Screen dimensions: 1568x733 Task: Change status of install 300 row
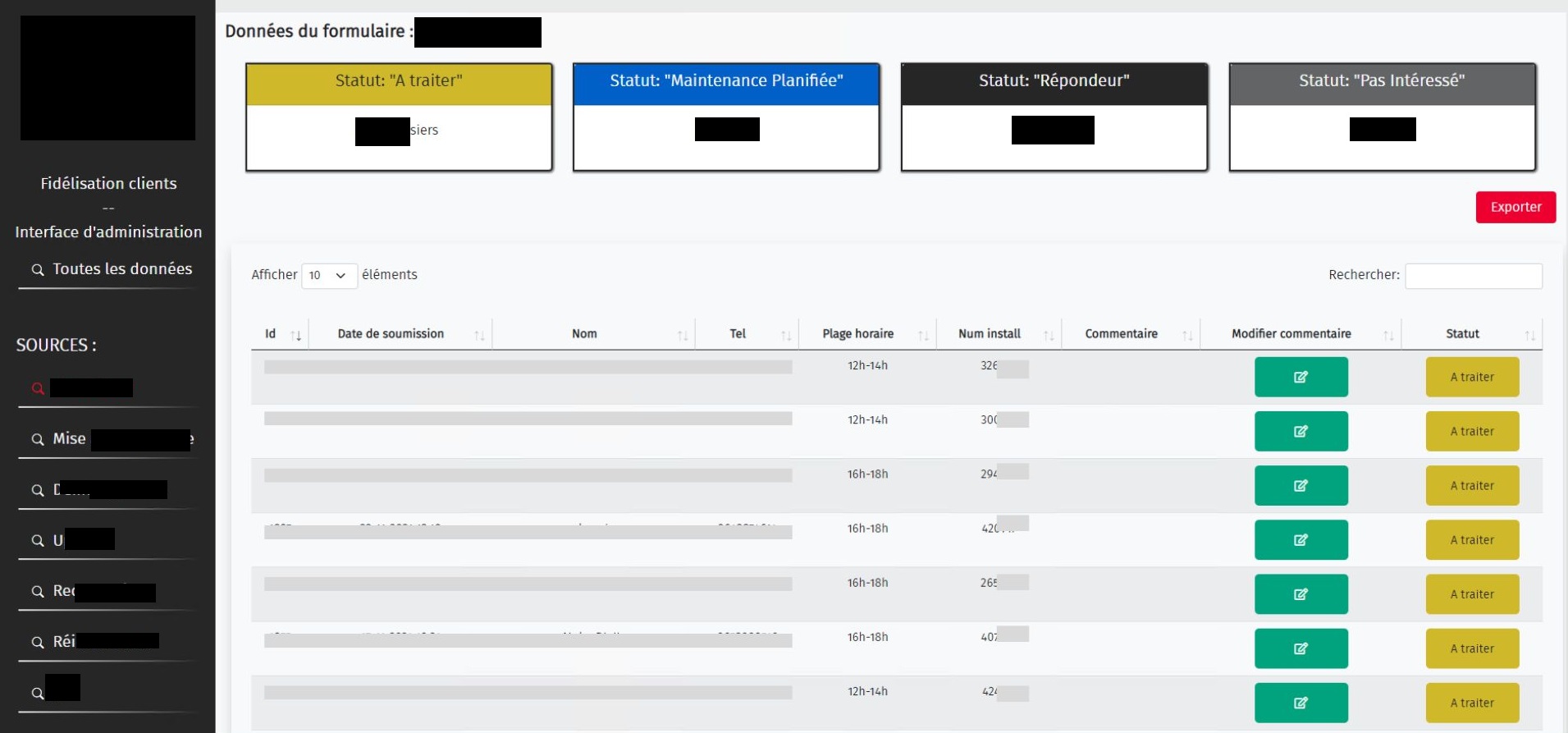pyautogui.click(x=1472, y=431)
